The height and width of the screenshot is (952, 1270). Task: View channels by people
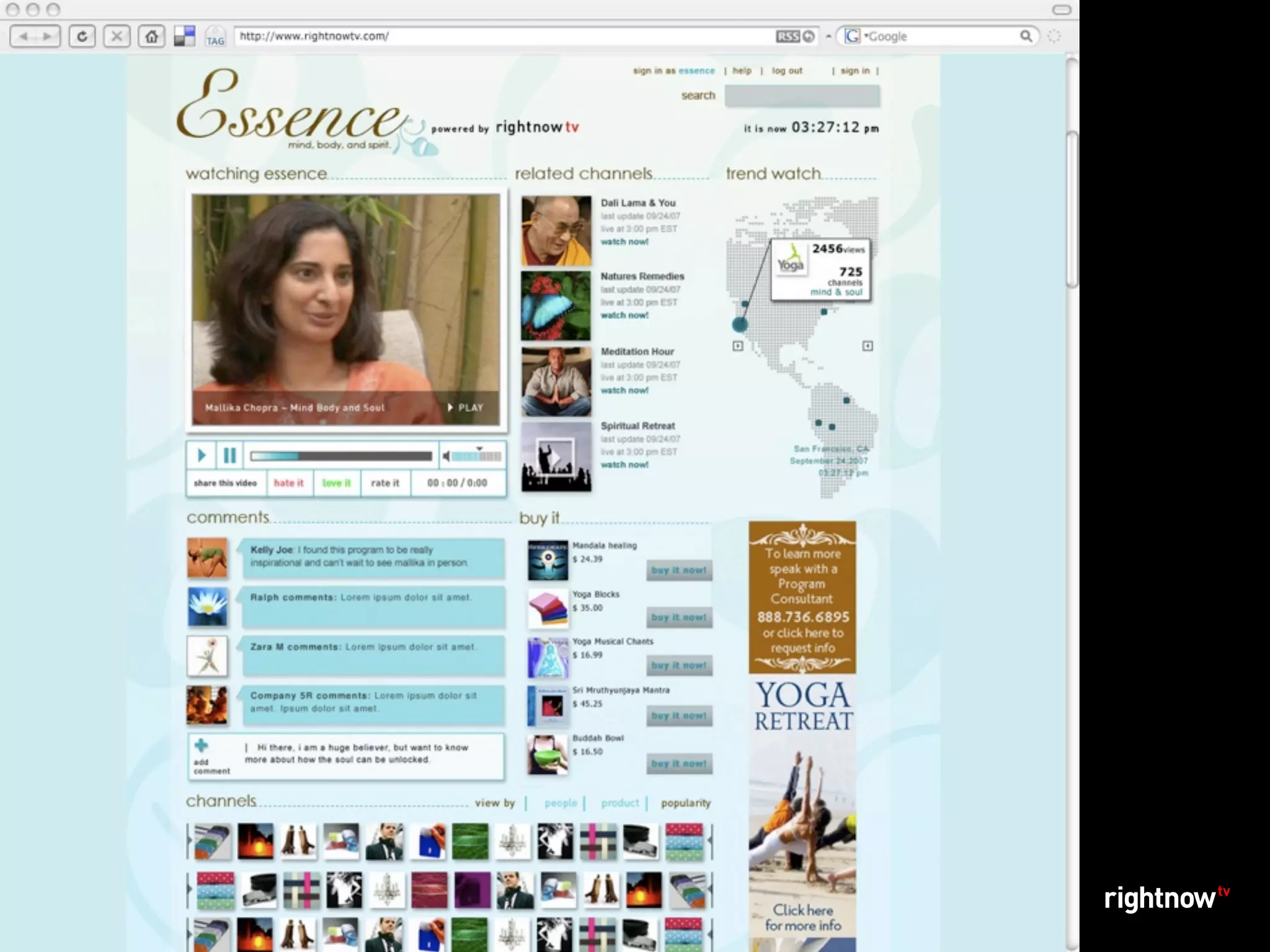(561, 803)
